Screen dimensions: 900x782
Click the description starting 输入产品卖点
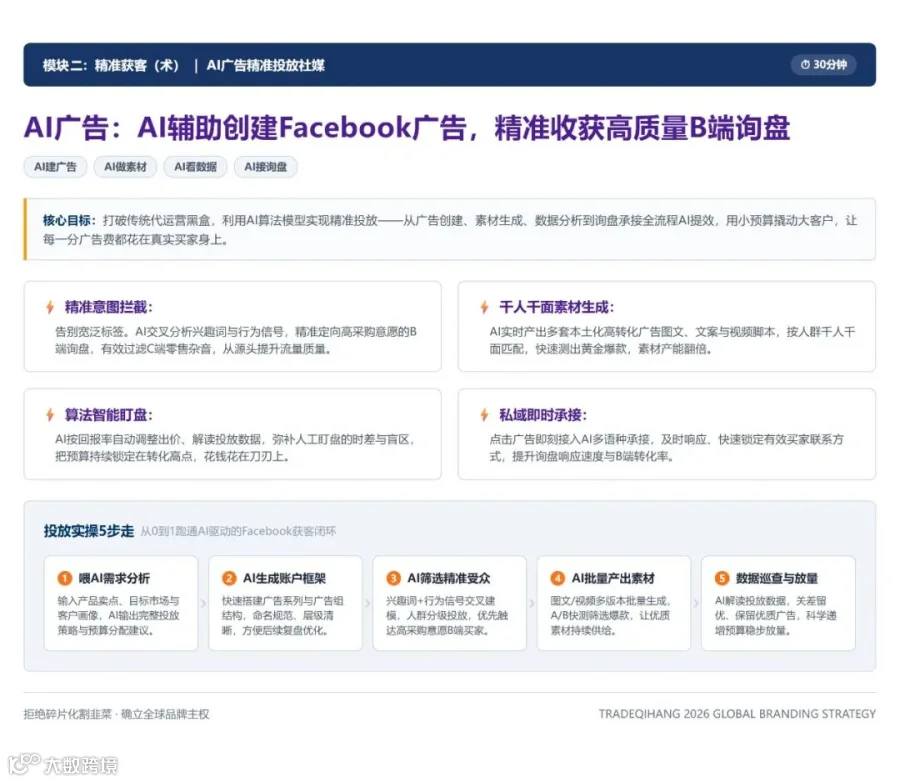click(x=119, y=615)
